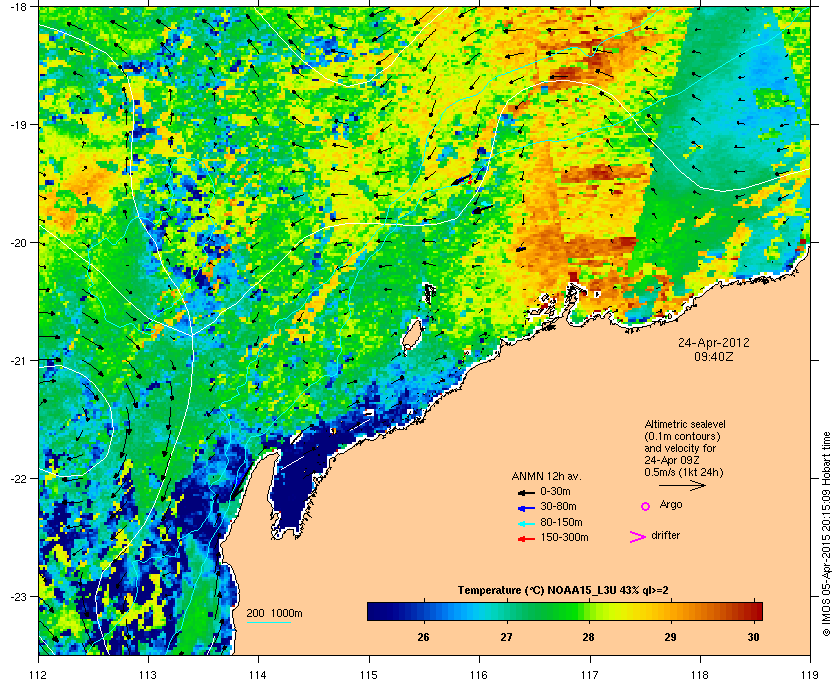Click the IMOS copyright timestamp text
This screenshot has width=840, height=680.
point(826,534)
